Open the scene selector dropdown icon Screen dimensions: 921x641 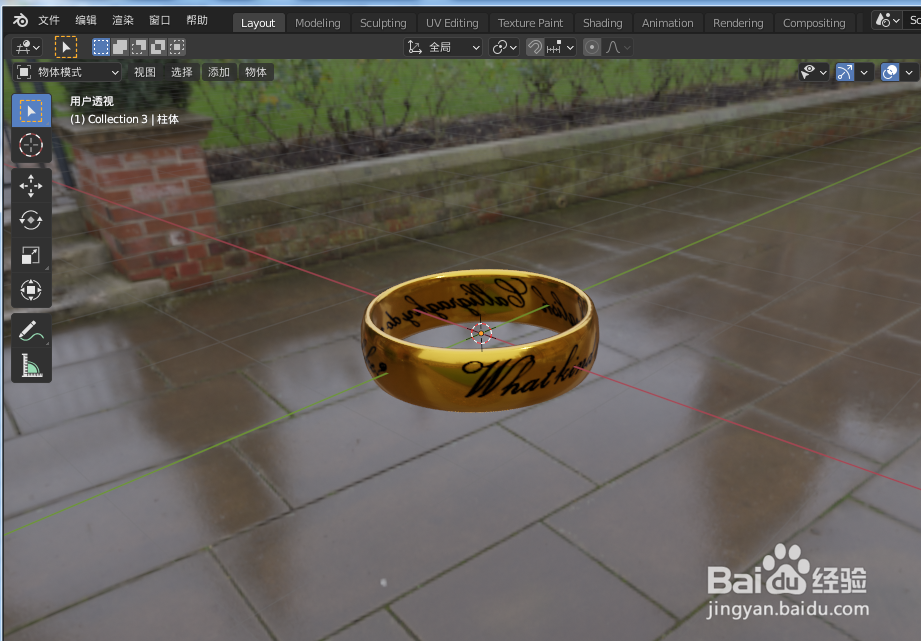[888, 21]
